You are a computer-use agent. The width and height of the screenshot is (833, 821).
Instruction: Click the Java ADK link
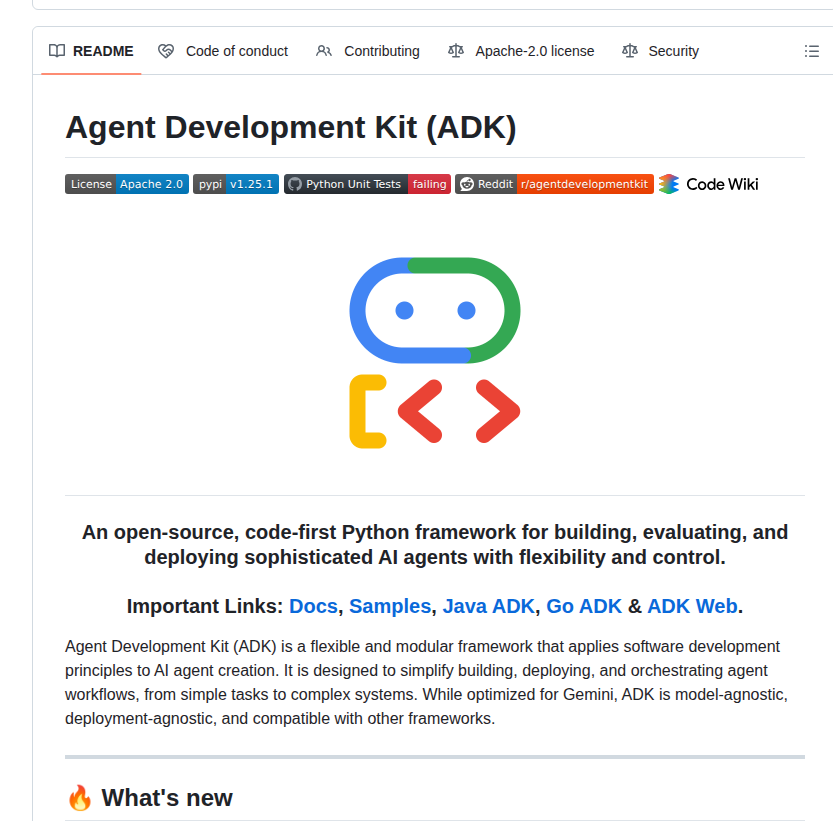488,606
